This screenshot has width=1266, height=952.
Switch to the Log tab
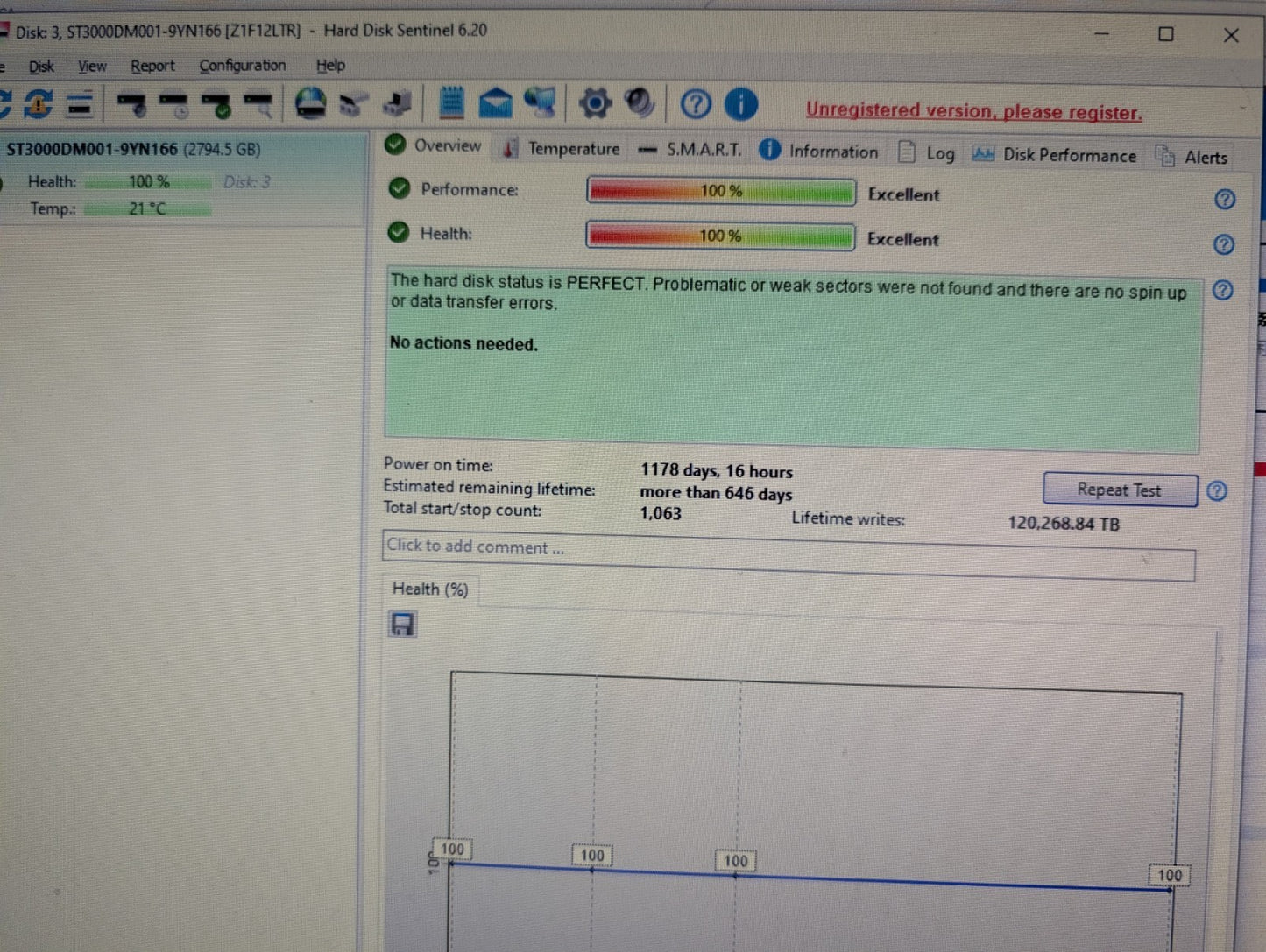point(927,153)
